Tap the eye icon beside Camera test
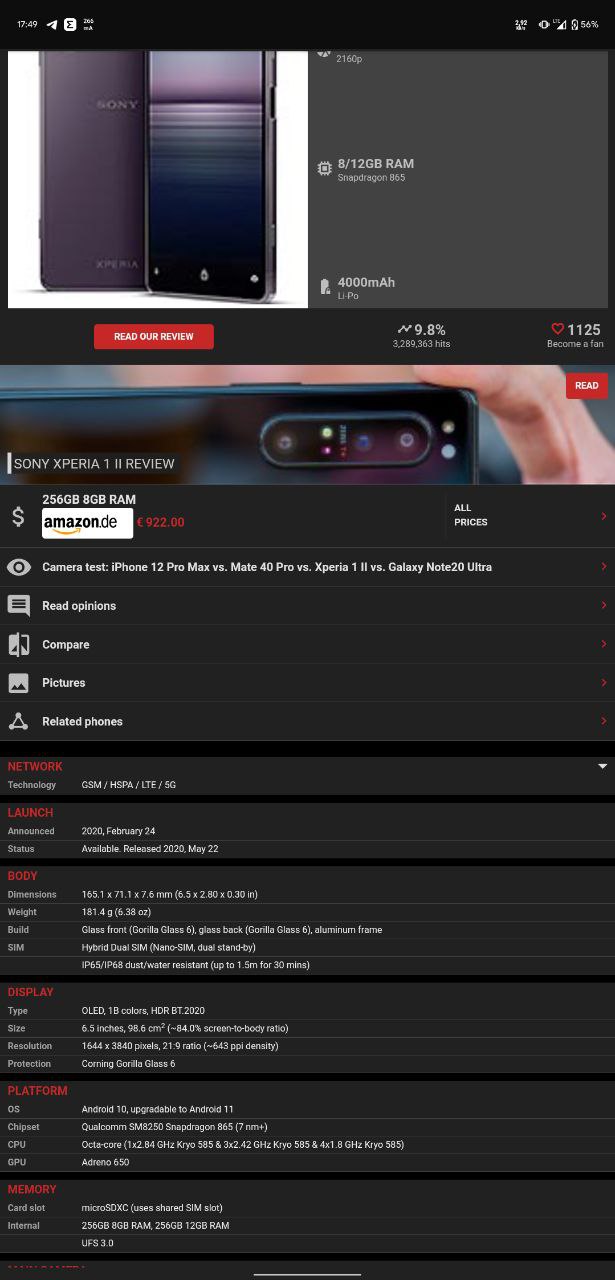Screen dimensions: 615x1280 [x=19, y=567]
